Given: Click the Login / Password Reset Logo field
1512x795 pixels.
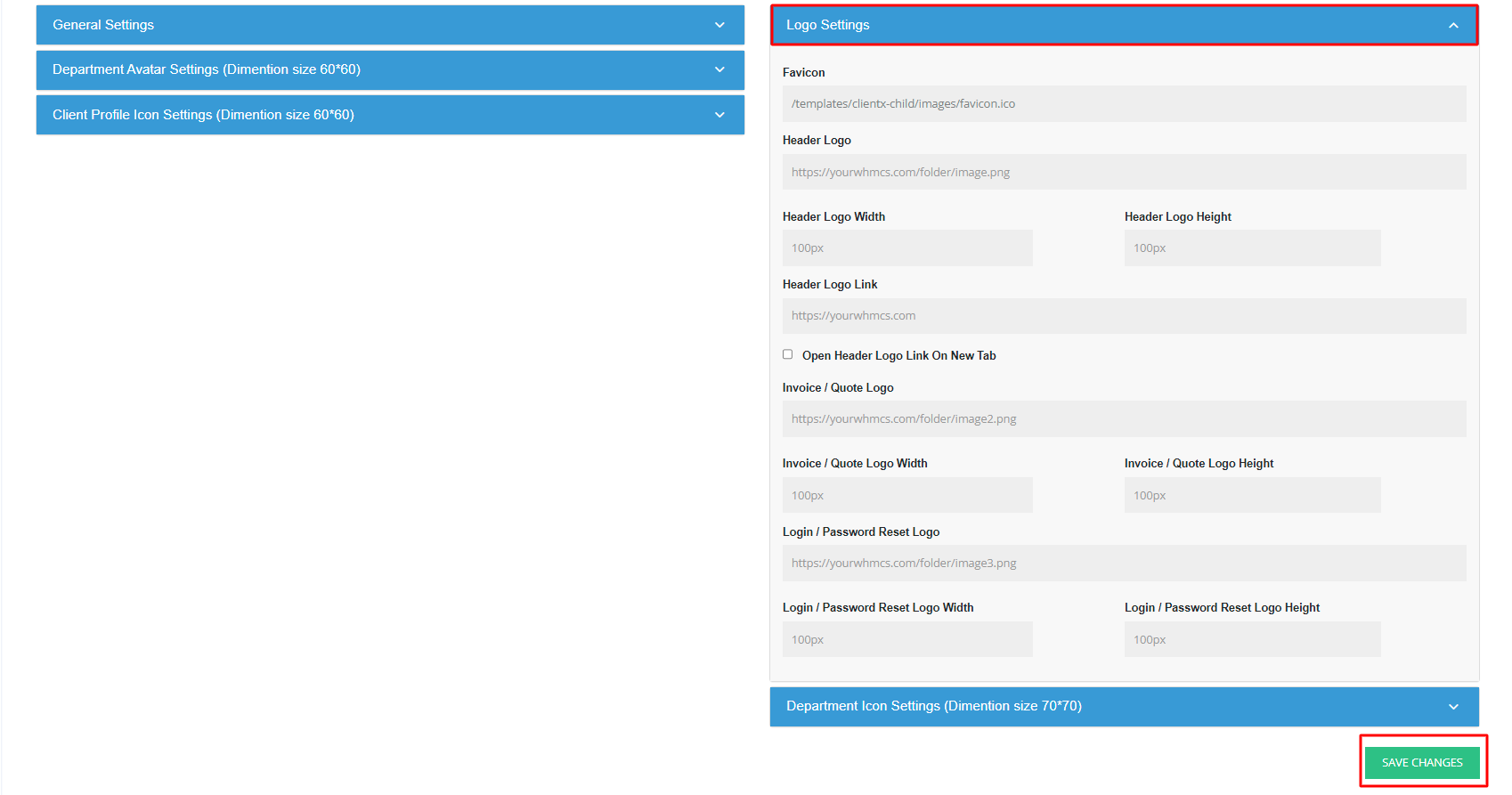Looking at the screenshot, I should tap(1124, 564).
